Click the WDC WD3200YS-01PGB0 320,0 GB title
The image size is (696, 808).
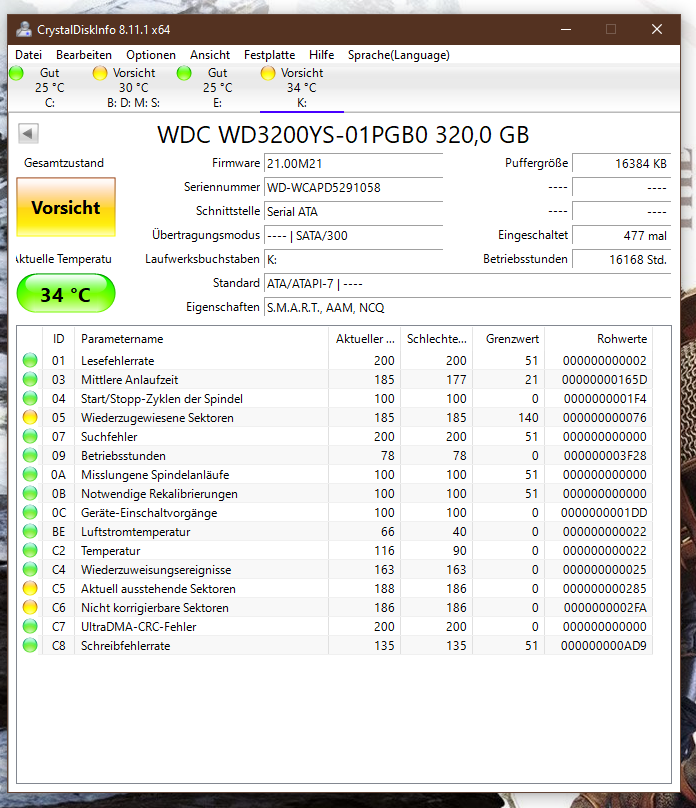[343, 134]
